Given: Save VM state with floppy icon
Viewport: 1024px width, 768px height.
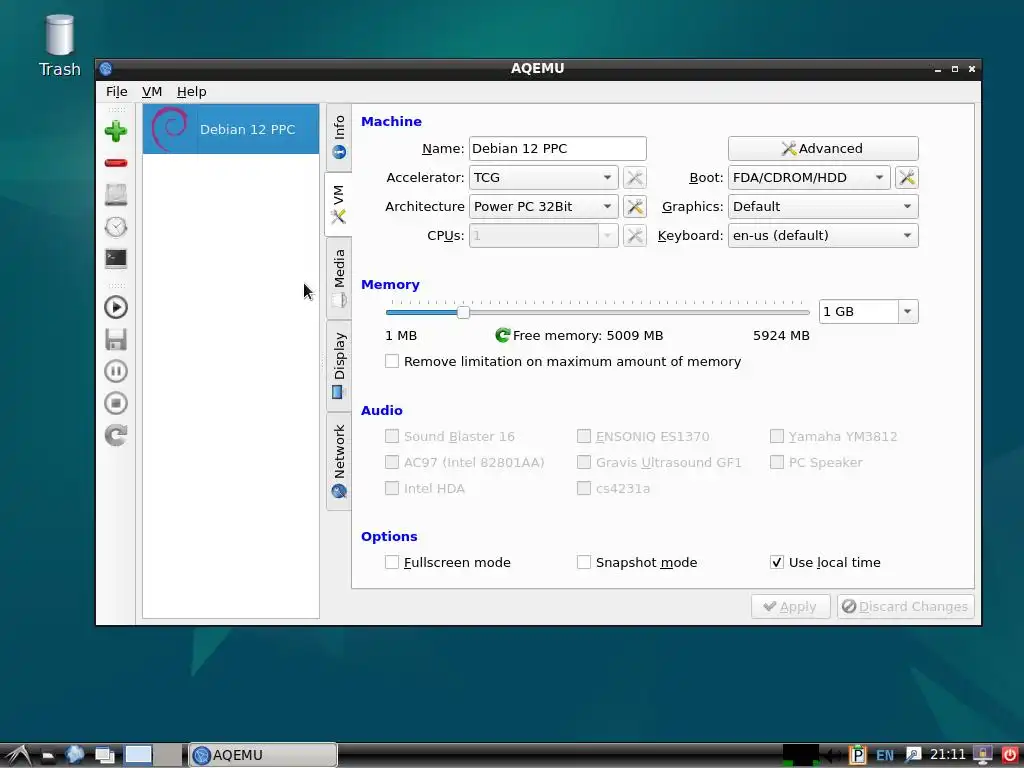Looking at the screenshot, I should (x=116, y=340).
